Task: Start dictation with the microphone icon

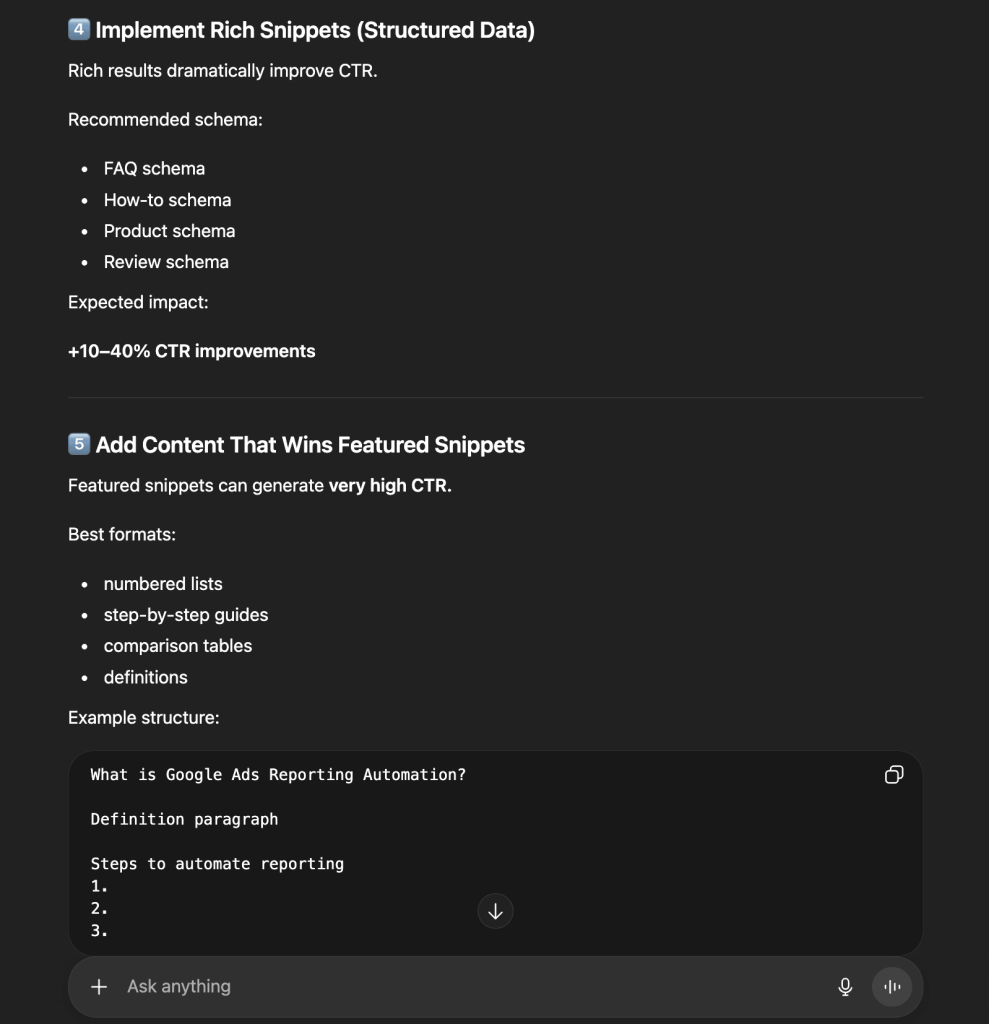Action: click(x=845, y=987)
